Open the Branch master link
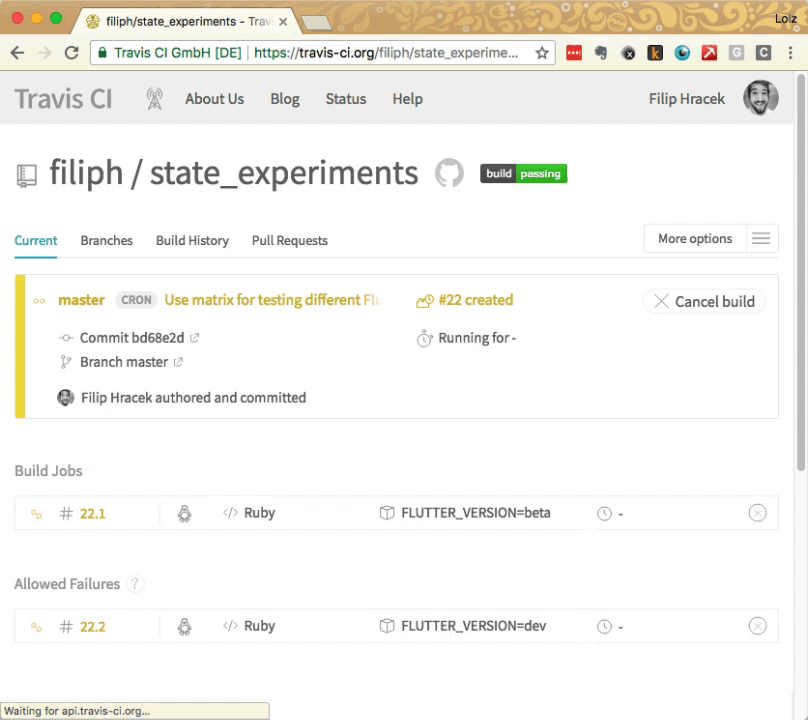The height and width of the screenshot is (720, 808). click(124, 362)
